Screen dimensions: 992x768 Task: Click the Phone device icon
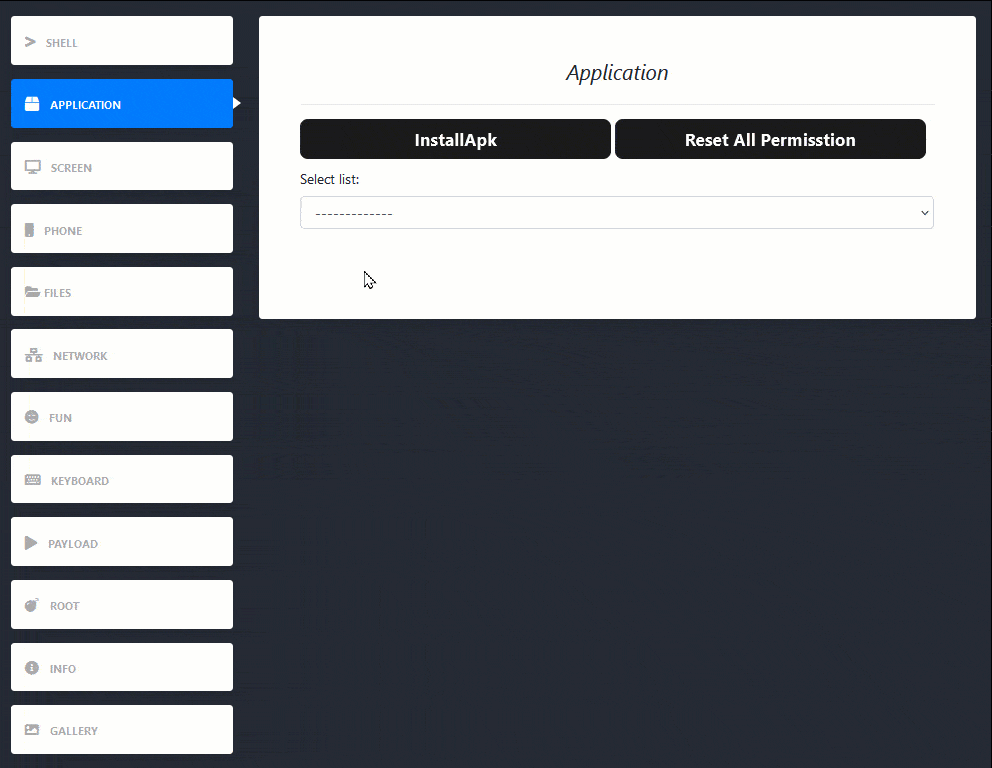(x=29, y=230)
